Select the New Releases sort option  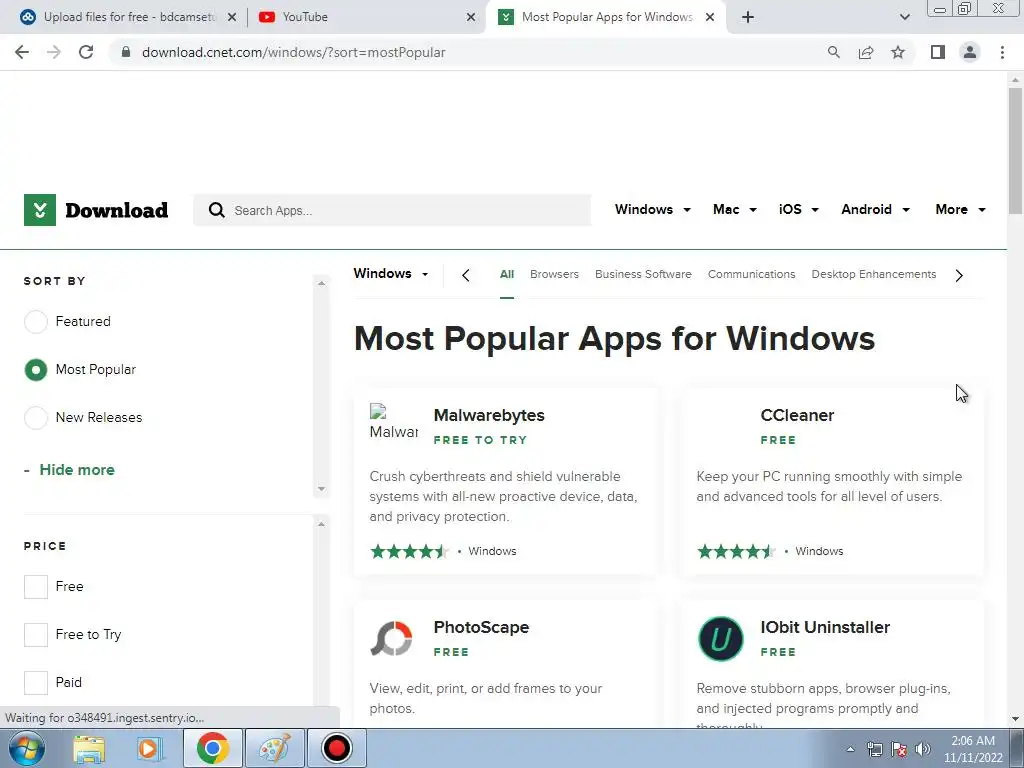(x=35, y=417)
